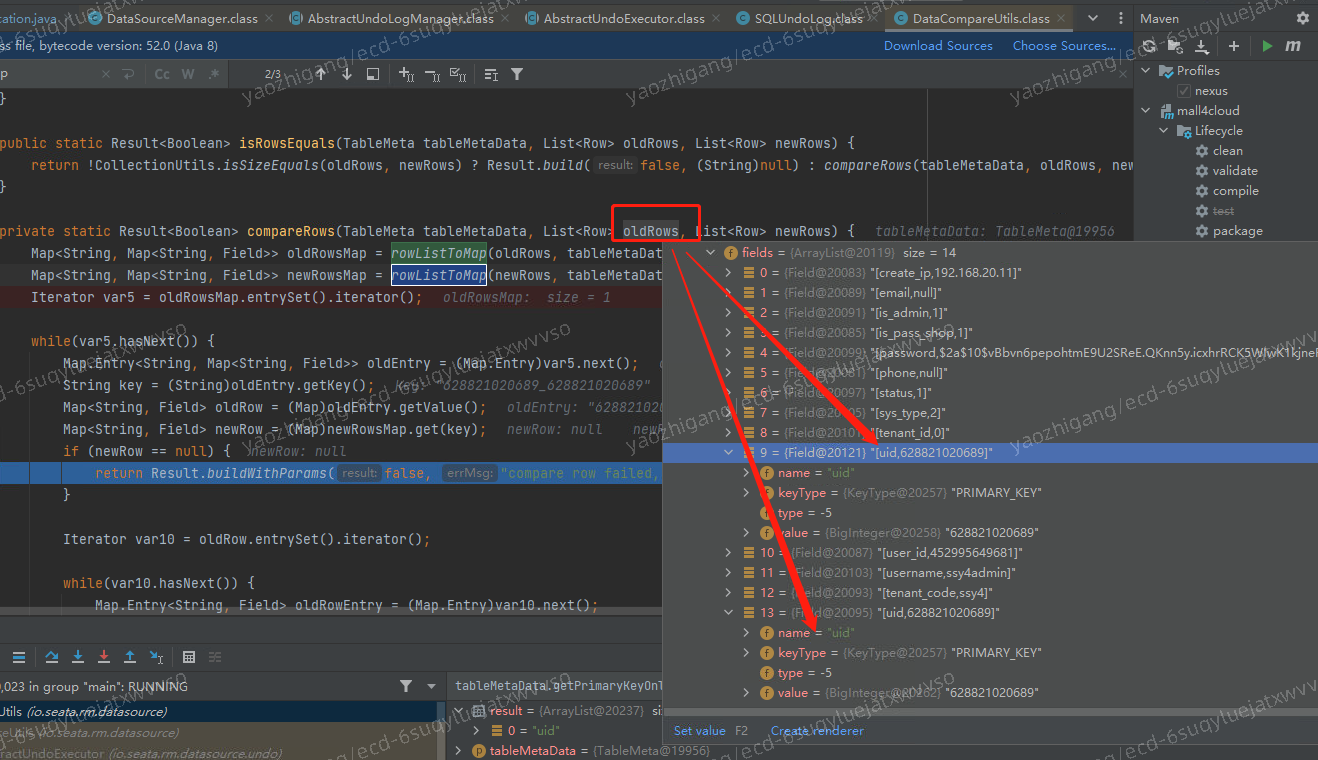Select the result ArrayList variable row

point(555,711)
